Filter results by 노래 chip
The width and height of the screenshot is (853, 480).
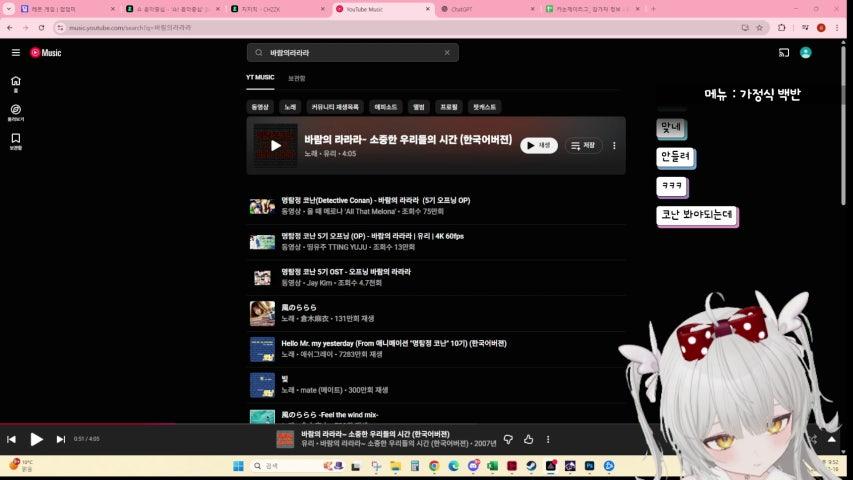tap(290, 107)
